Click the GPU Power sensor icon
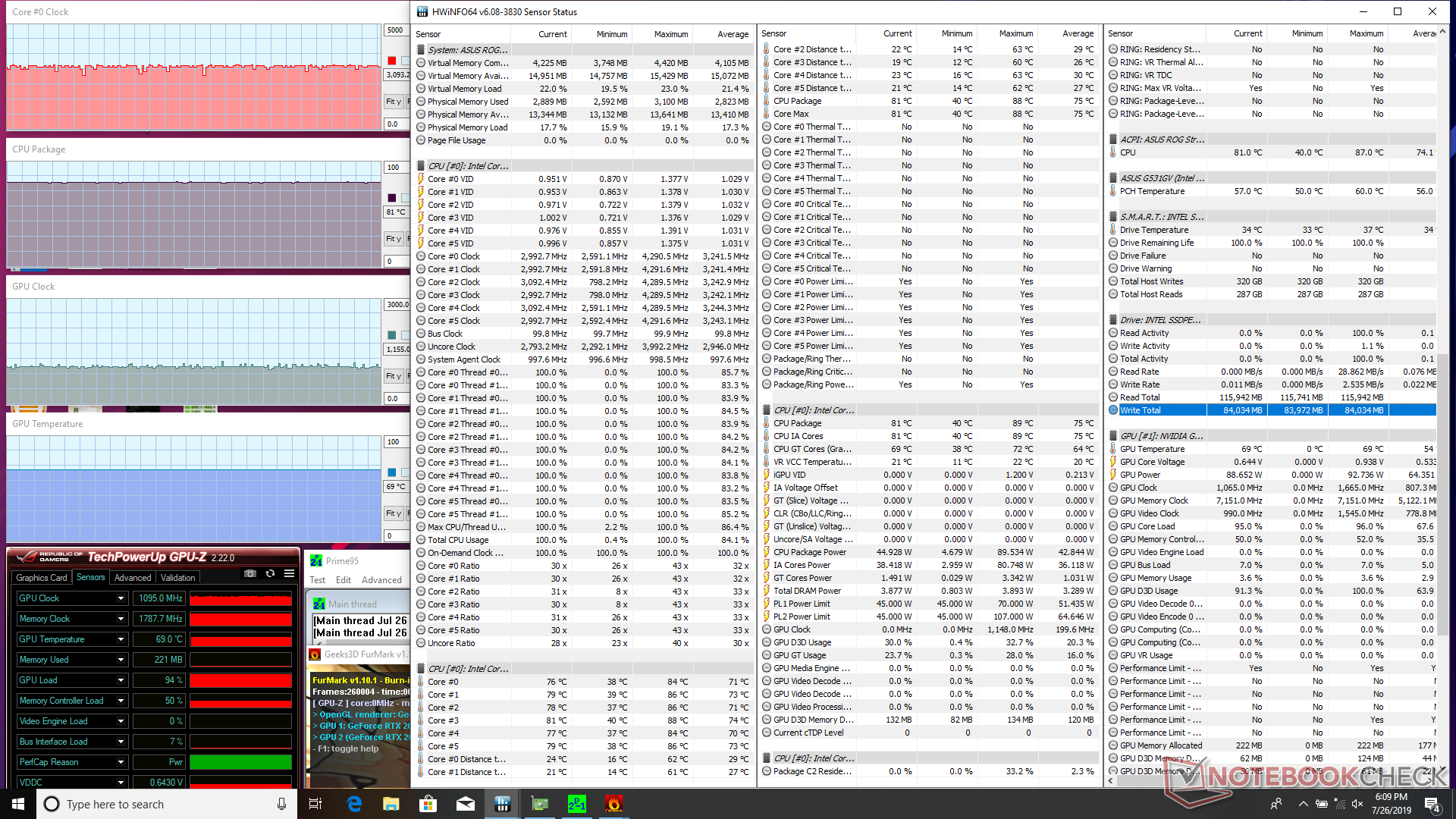 coord(1113,475)
